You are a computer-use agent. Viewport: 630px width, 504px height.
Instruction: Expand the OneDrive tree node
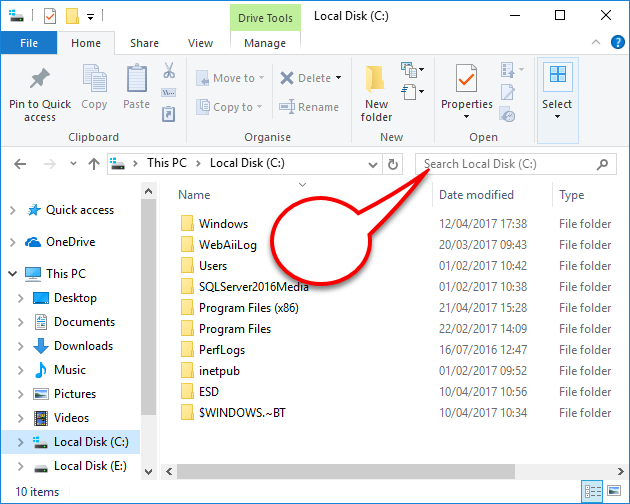click(12, 242)
